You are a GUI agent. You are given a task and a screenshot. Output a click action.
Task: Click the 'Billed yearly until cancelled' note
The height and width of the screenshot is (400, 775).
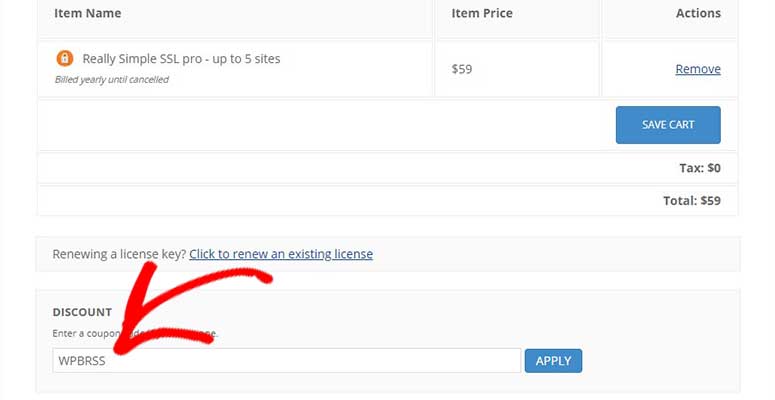(112, 80)
